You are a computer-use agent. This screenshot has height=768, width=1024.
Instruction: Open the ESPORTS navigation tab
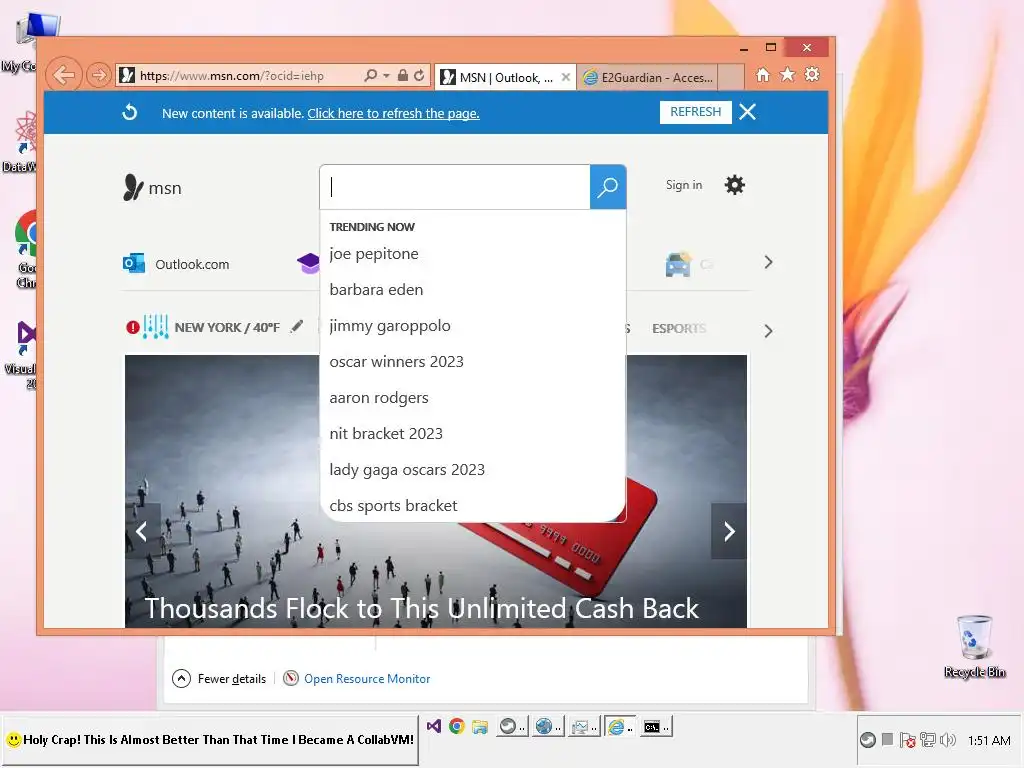679,328
